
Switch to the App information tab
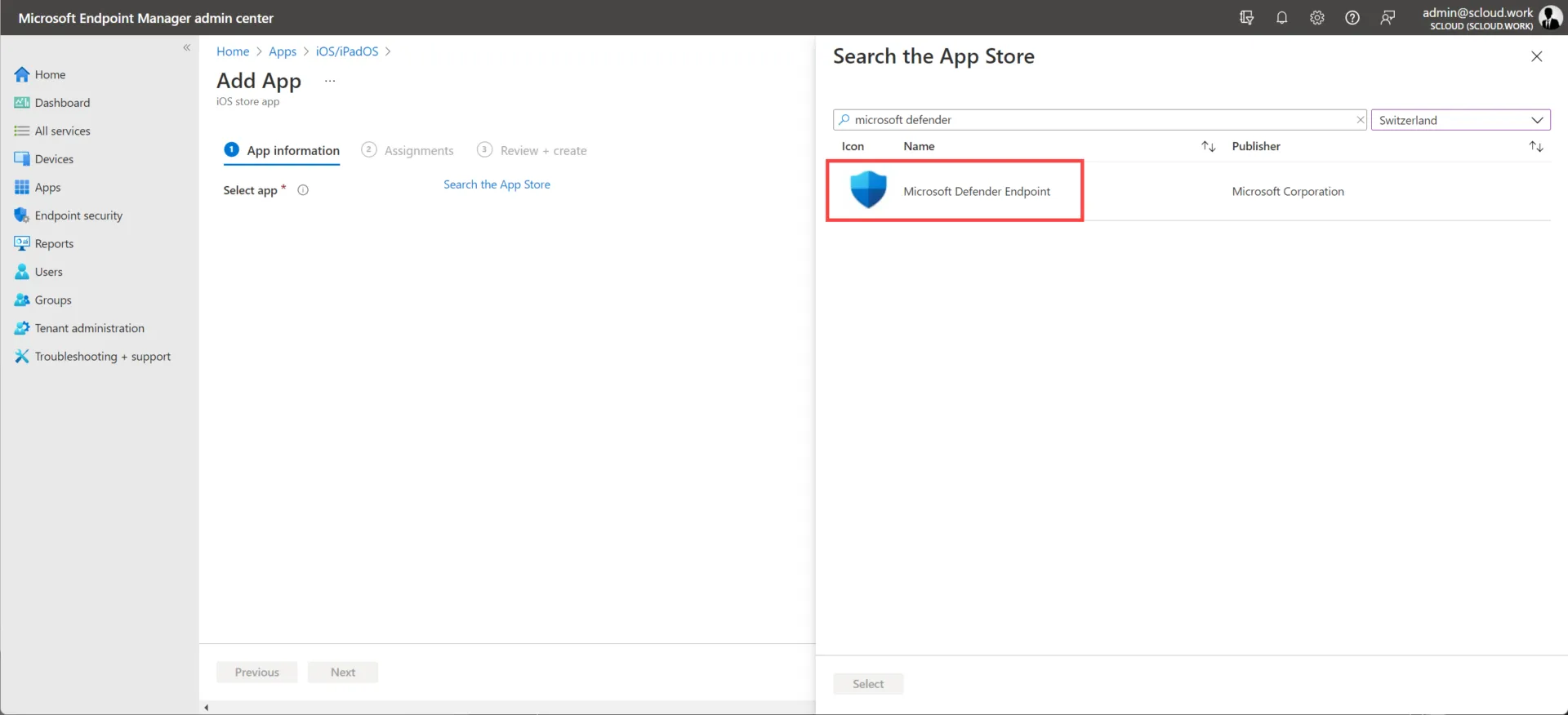click(282, 150)
